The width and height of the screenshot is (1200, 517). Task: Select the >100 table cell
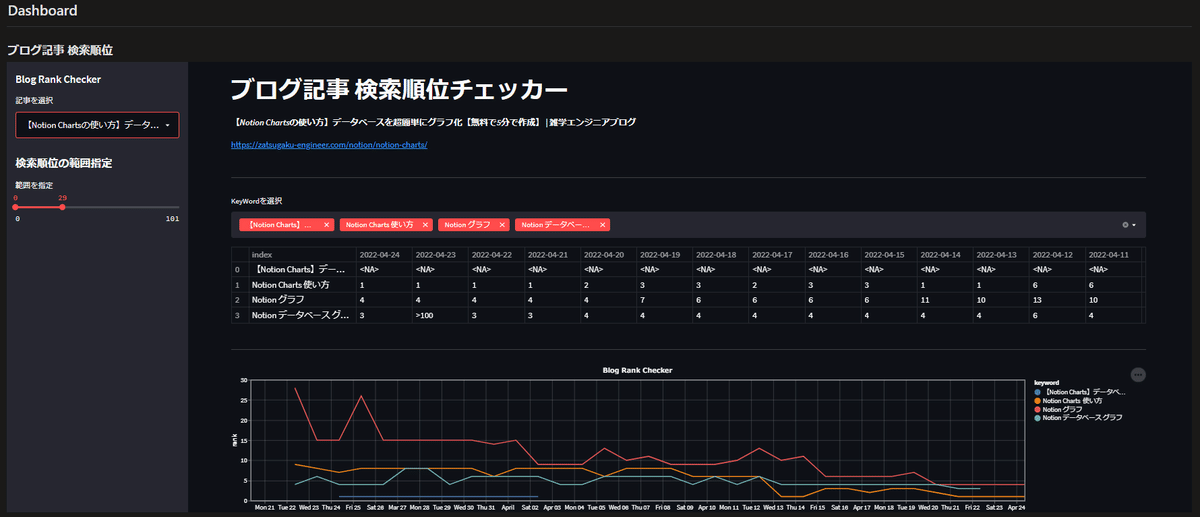click(439, 315)
